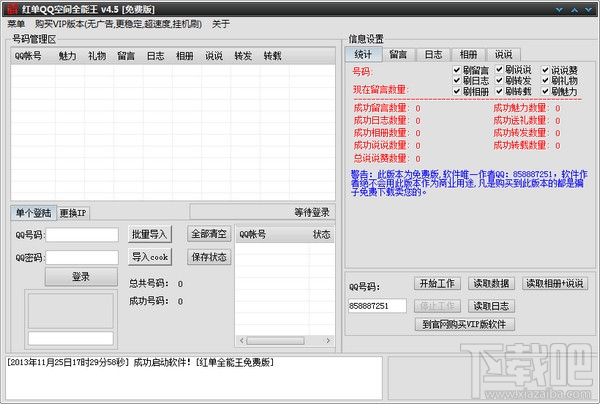Click the 成功魅力数量 label
Screen dimensions: 600x404
pyautogui.click(x=521, y=108)
